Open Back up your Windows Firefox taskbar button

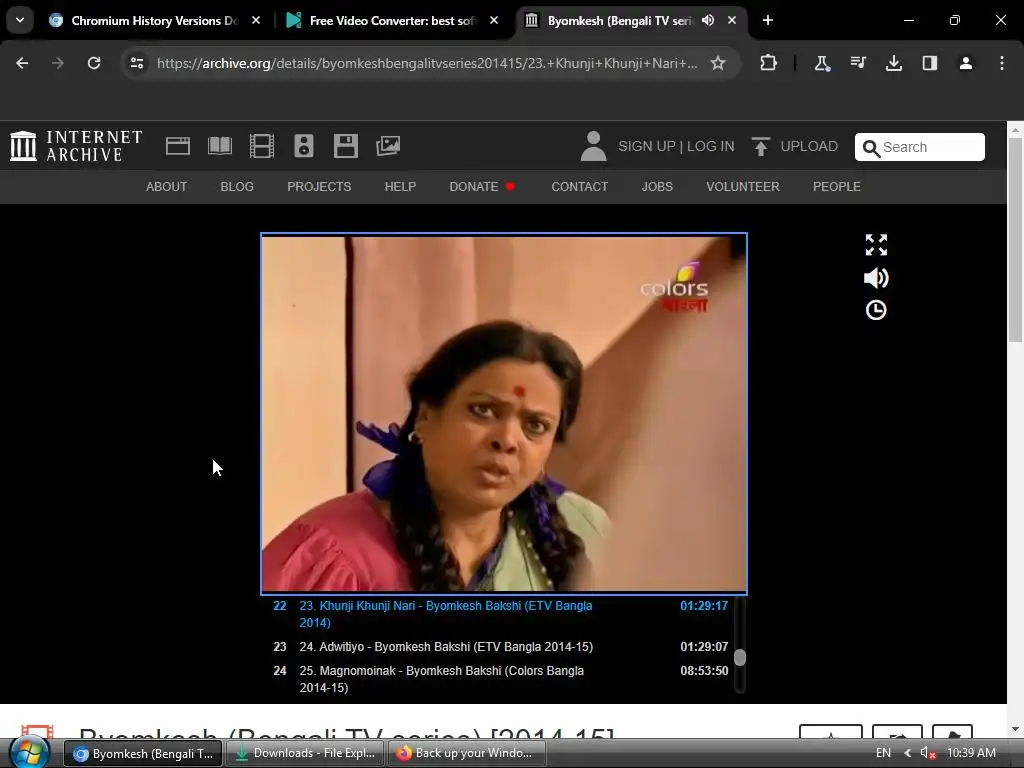[x=466, y=753]
